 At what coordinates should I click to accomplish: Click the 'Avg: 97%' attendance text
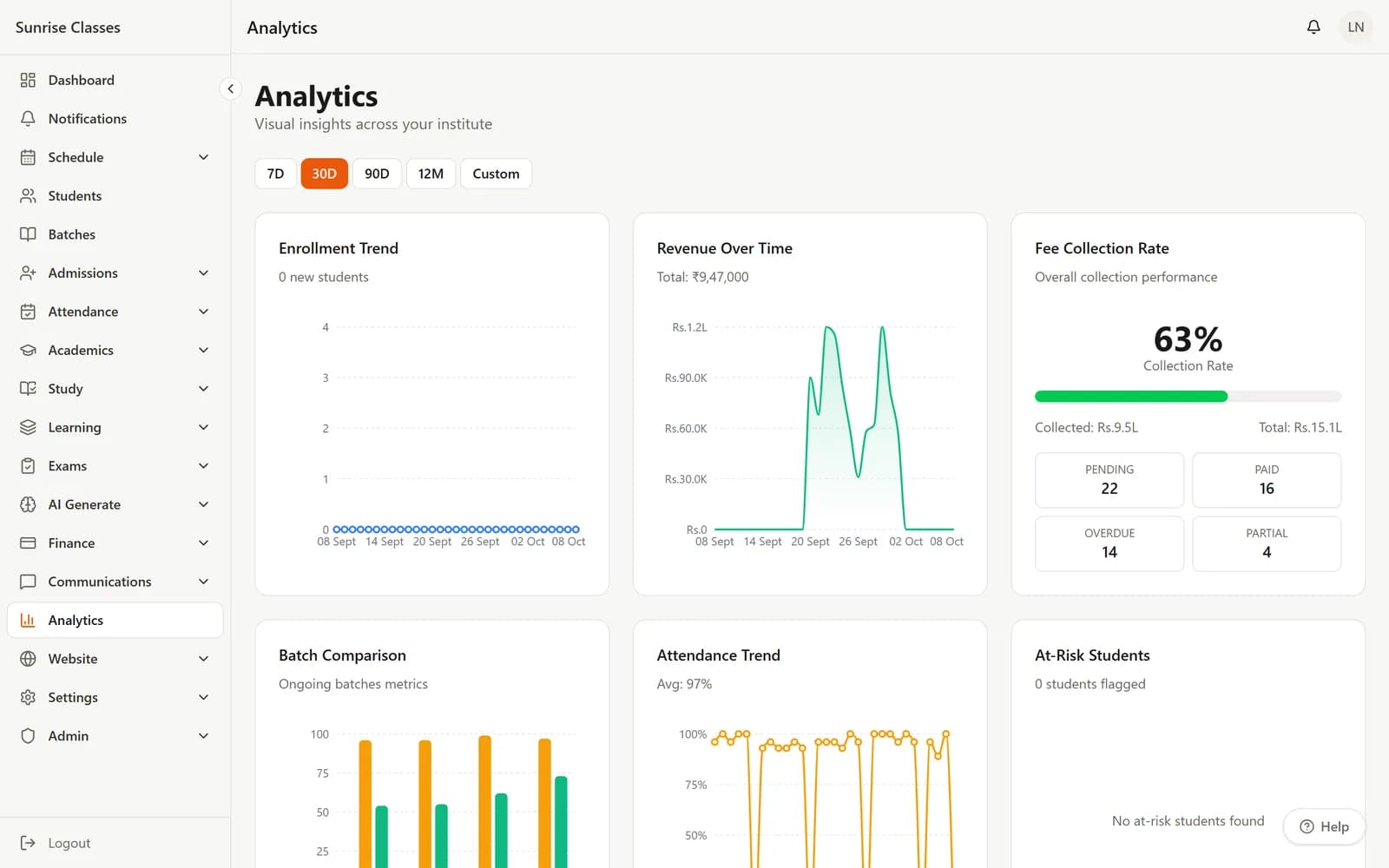click(684, 684)
